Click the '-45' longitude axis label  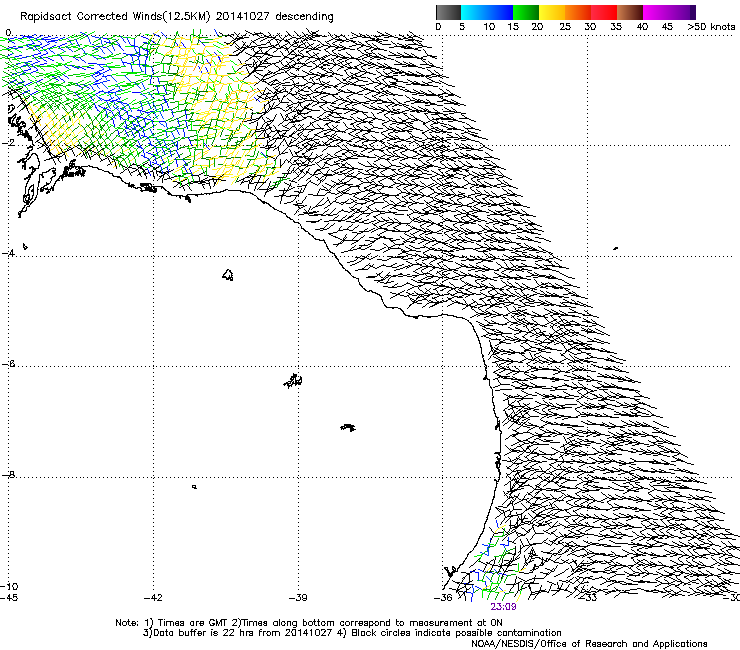pos(8,598)
